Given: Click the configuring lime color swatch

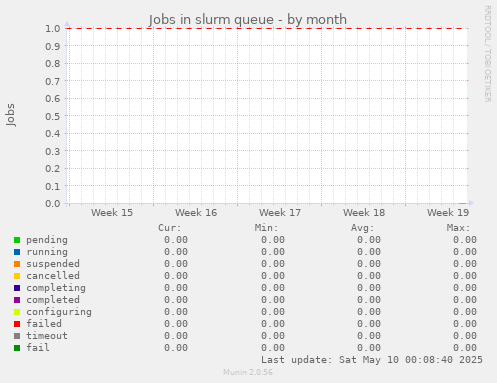Looking at the screenshot, I should [x=17, y=312].
